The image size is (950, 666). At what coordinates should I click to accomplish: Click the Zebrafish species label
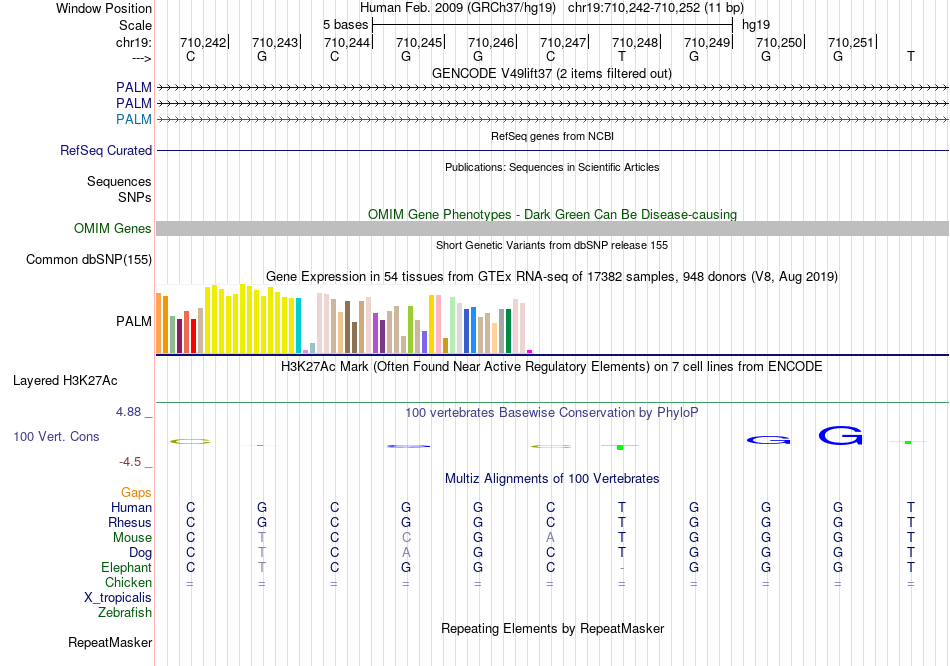125,613
